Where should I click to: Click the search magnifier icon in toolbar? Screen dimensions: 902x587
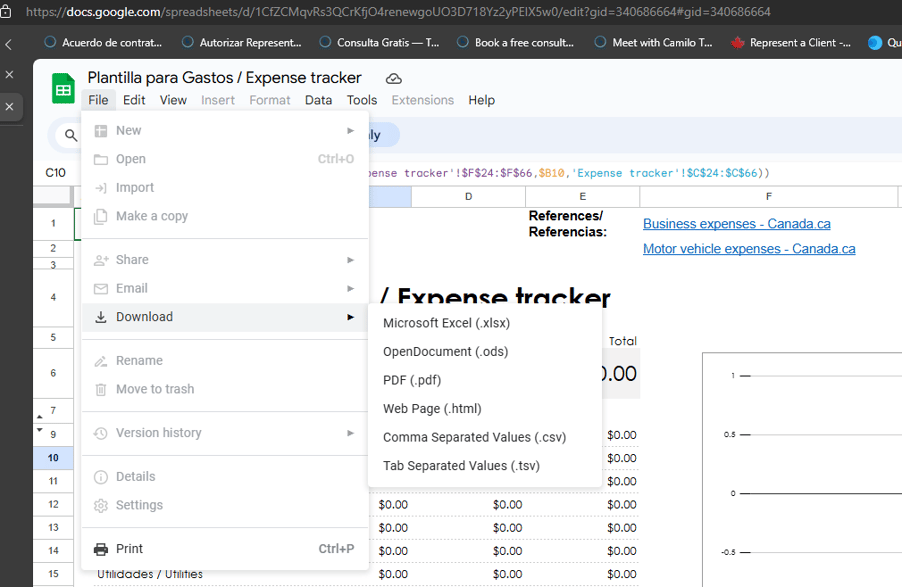tap(71, 135)
